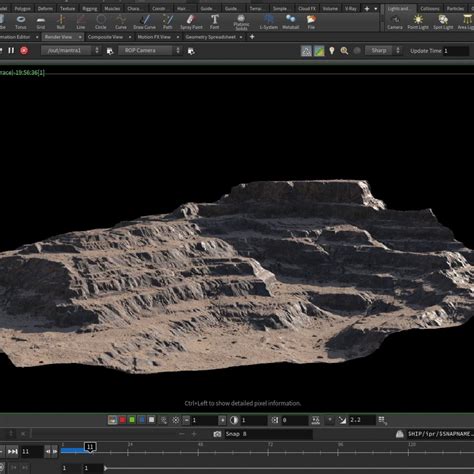
Task: Open the Render View tab arrow menu
Action: [80, 37]
